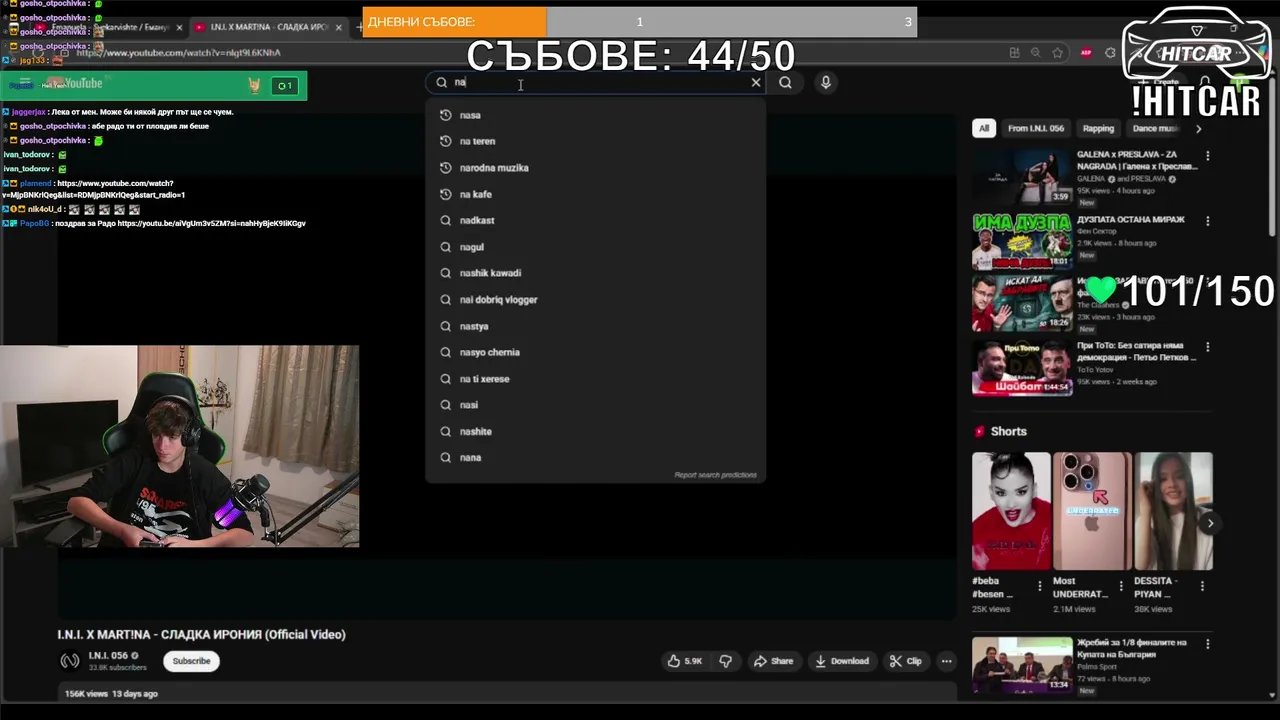Open options menu for GALENA x PRESLAVA video

(x=1207, y=156)
